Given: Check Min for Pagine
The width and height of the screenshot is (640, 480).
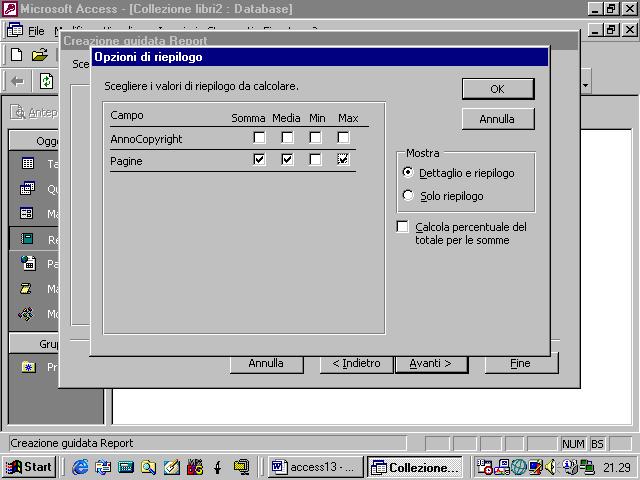Looking at the screenshot, I should tap(315, 159).
